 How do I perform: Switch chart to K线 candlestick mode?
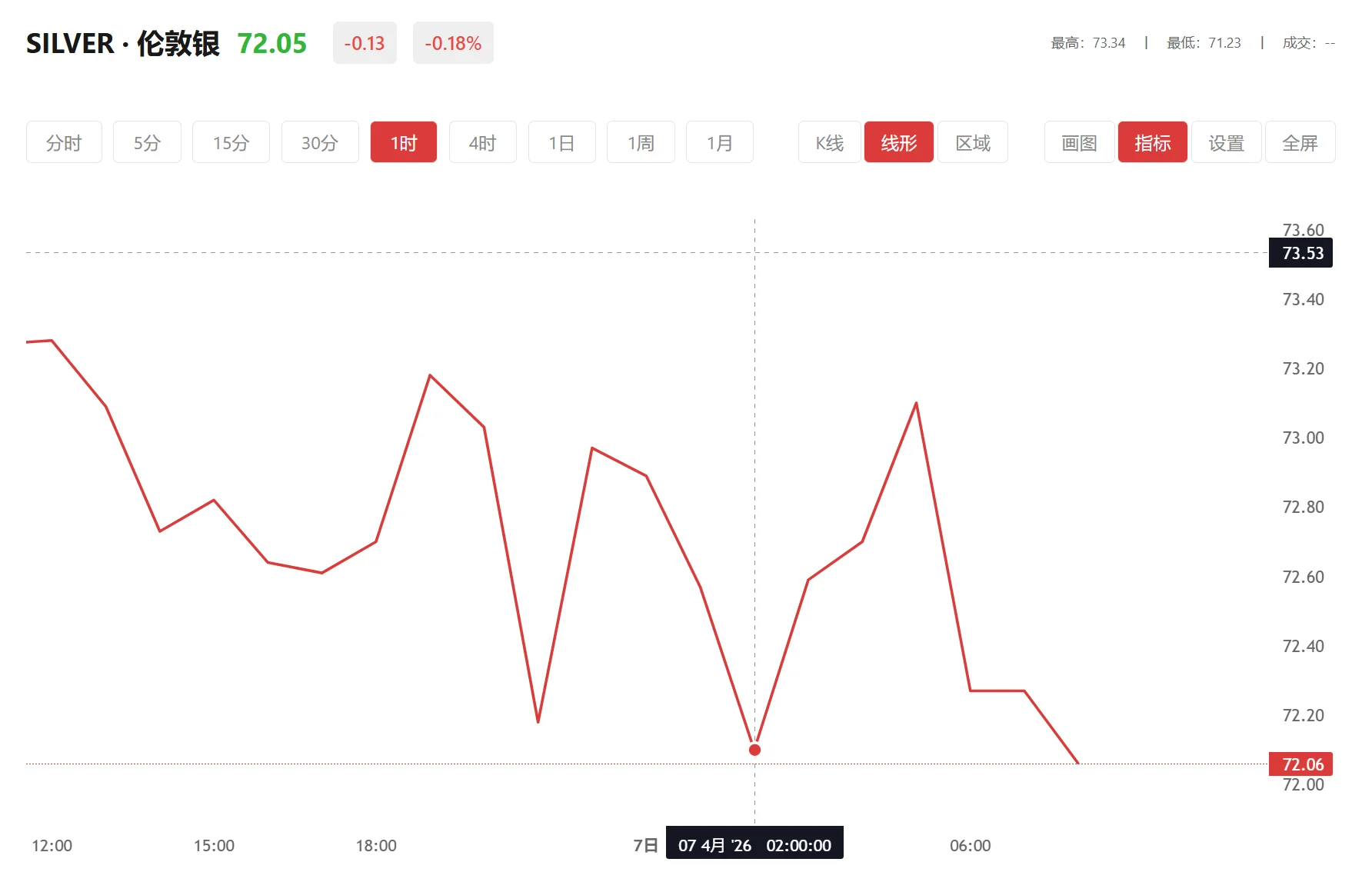pos(828,141)
